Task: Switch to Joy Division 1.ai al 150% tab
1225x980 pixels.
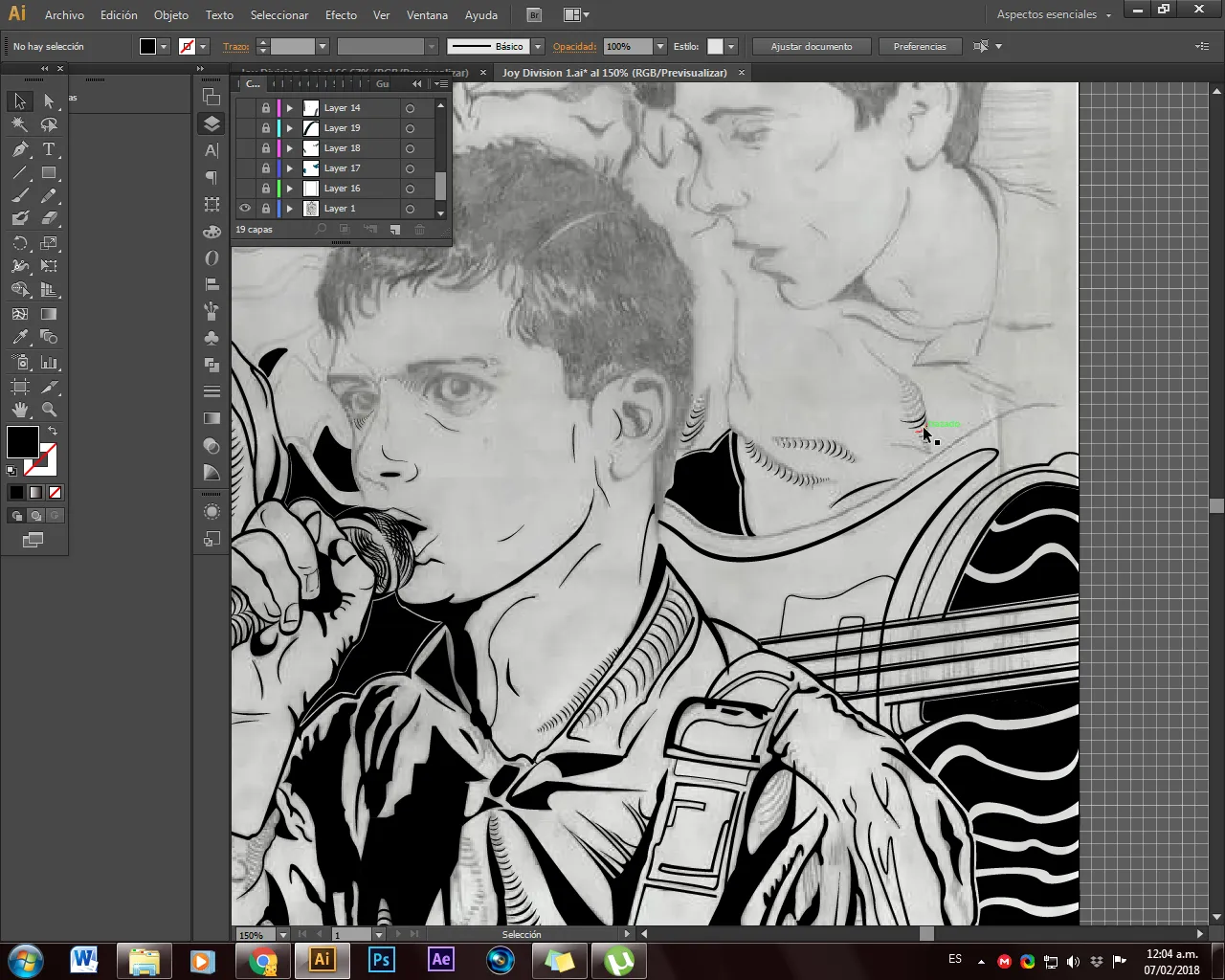Action: tap(614, 73)
